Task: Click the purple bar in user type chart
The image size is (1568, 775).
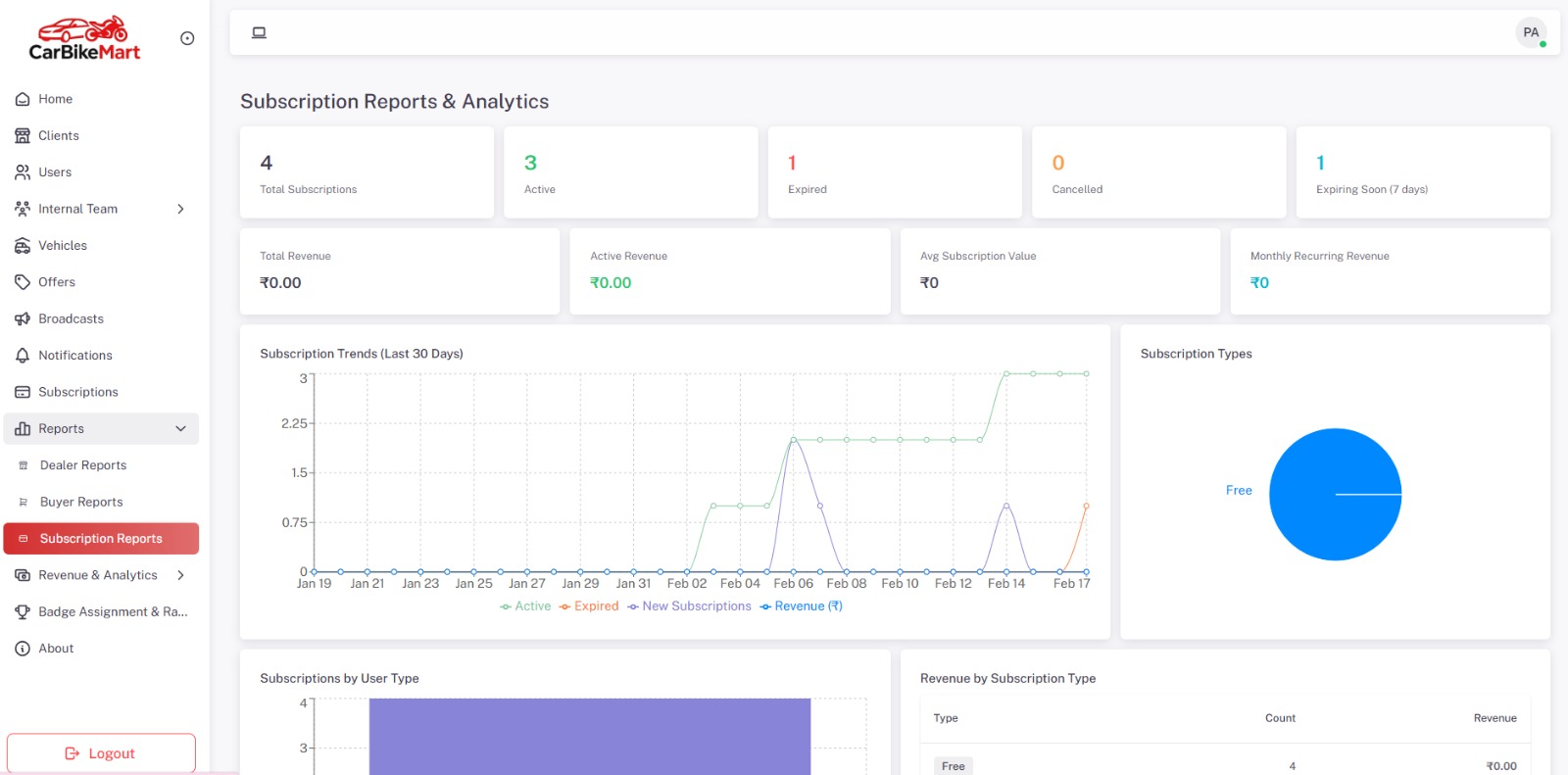Action: 590,737
